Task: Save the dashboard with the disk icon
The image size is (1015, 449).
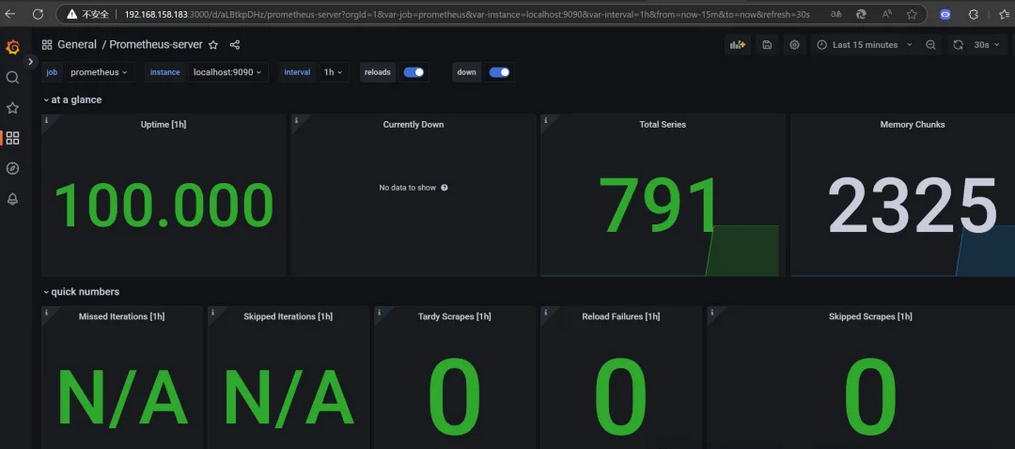Action: [767, 45]
